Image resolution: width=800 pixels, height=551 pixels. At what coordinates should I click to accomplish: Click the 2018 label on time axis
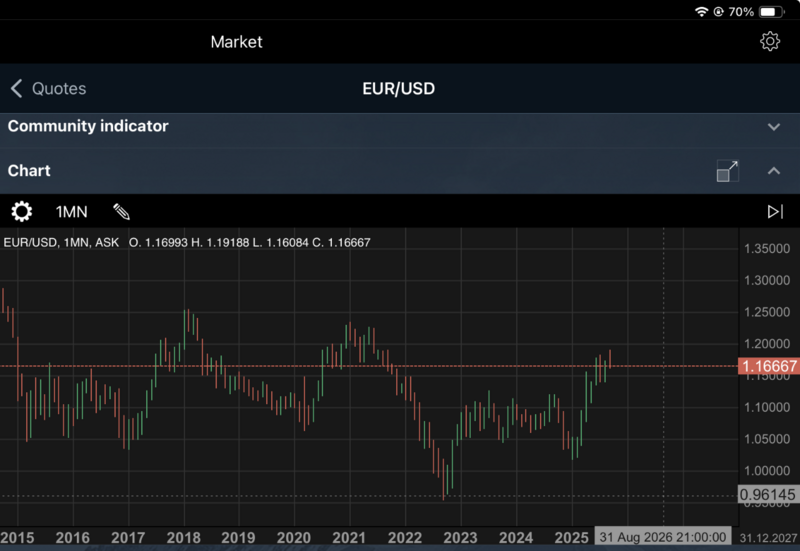point(183,538)
